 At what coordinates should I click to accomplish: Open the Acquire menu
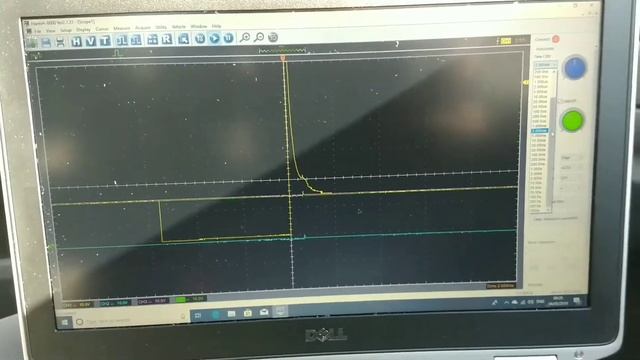(143, 28)
